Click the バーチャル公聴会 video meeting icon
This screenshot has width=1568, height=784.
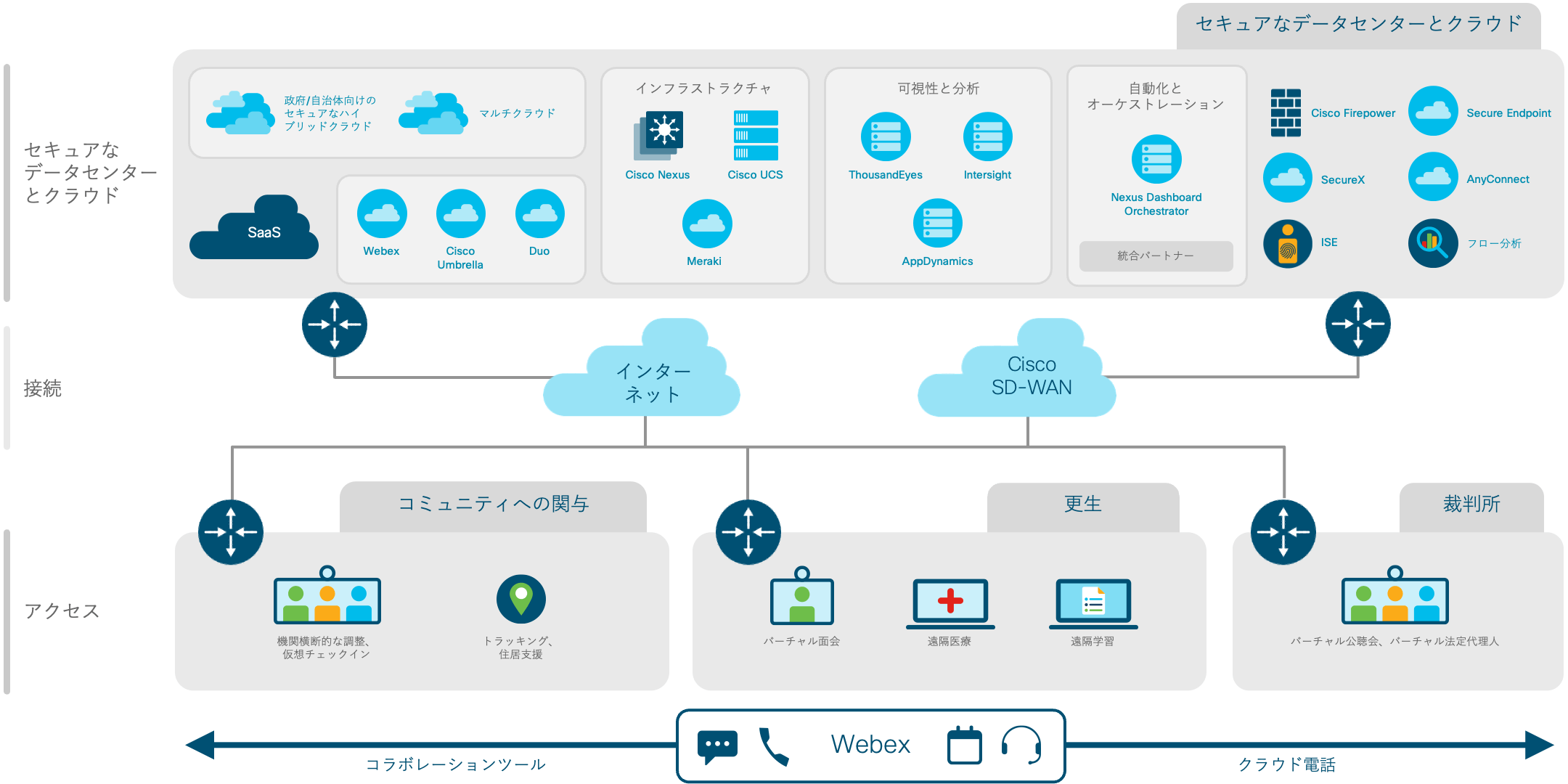(1395, 595)
